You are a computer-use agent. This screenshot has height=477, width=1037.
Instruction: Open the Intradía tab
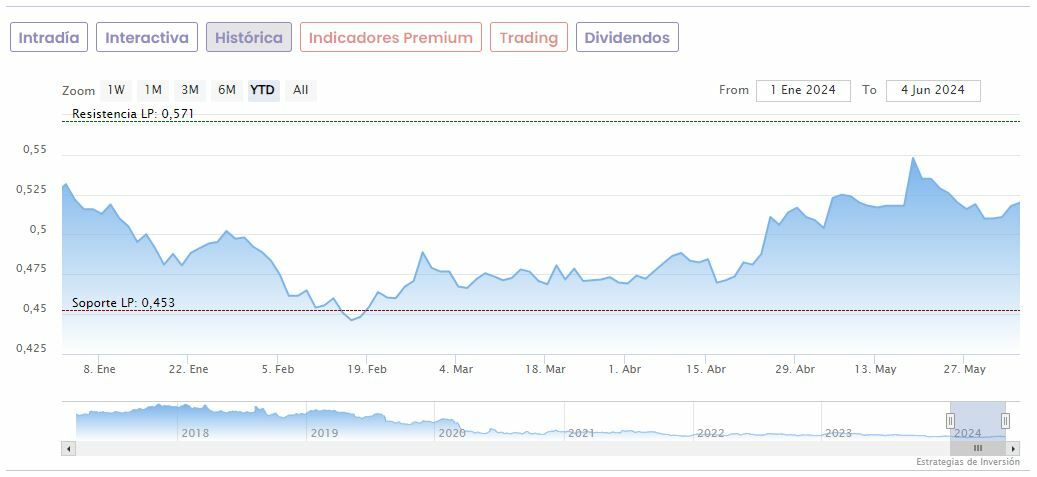pos(49,38)
